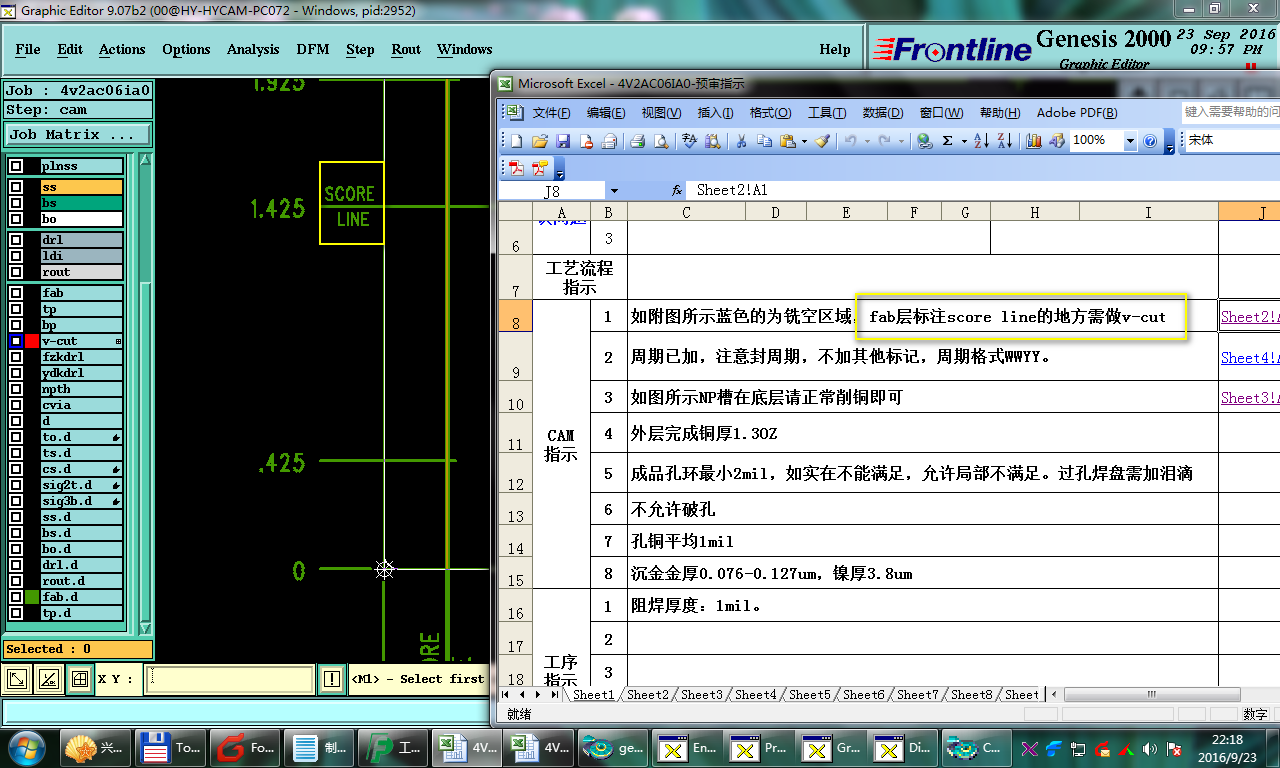Click exclamation mark button beside XY field
Viewport: 1280px width, 768px height.
pos(333,679)
